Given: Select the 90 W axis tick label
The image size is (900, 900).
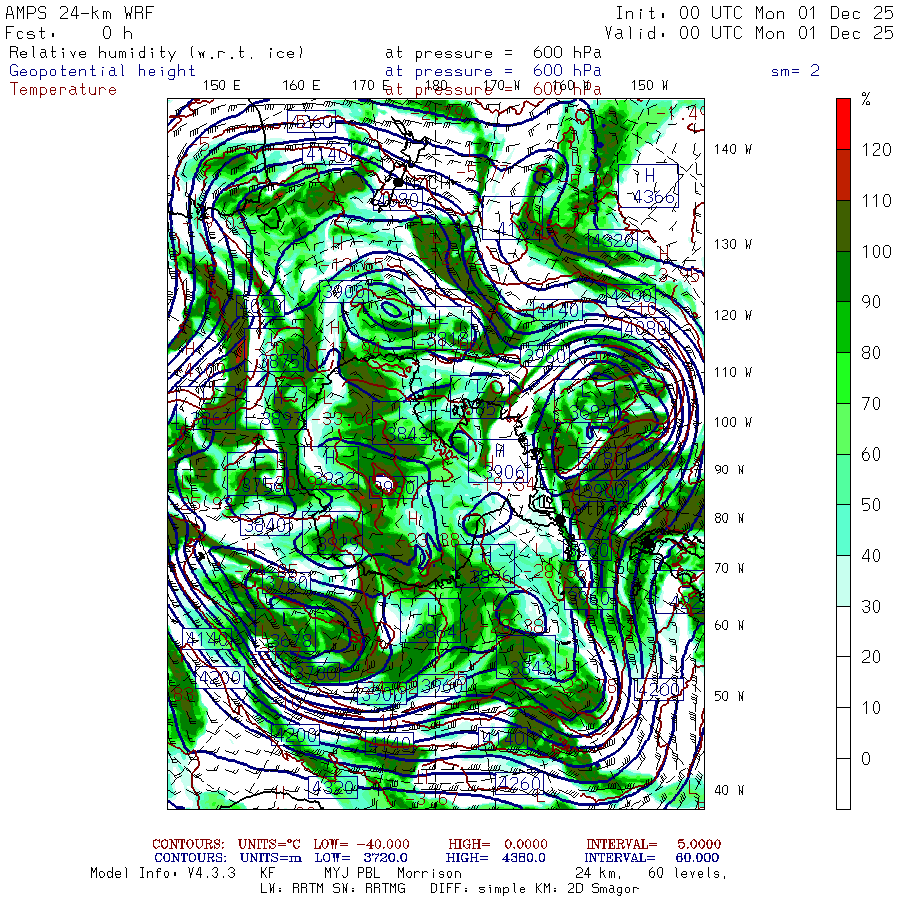Looking at the screenshot, I should [x=728, y=470].
